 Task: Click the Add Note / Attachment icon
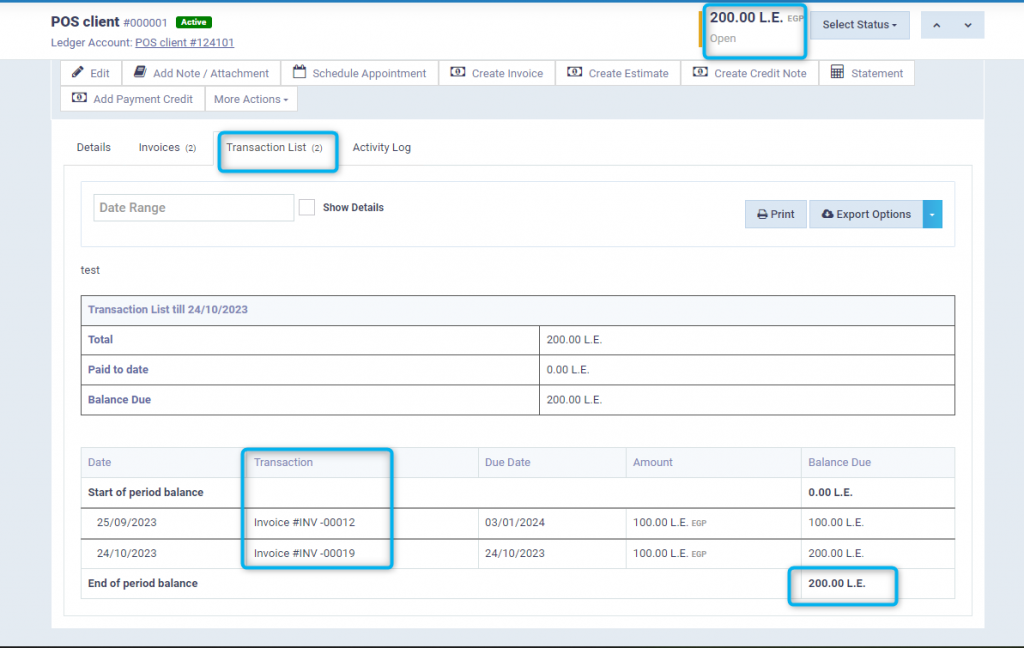click(x=139, y=72)
